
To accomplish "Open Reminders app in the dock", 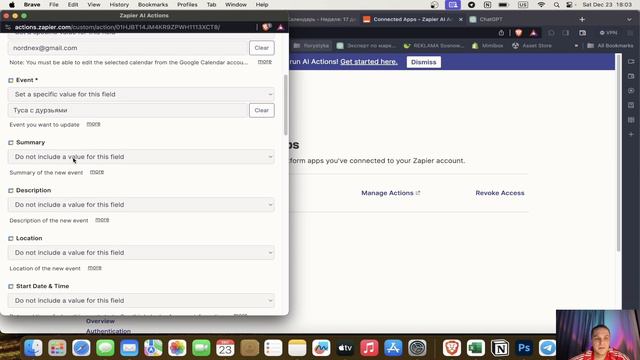I will click(x=273, y=348).
